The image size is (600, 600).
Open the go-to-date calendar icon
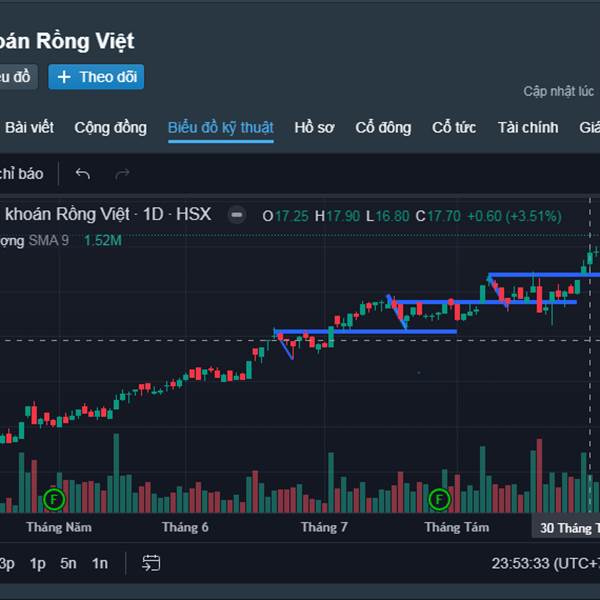click(151, 563)
